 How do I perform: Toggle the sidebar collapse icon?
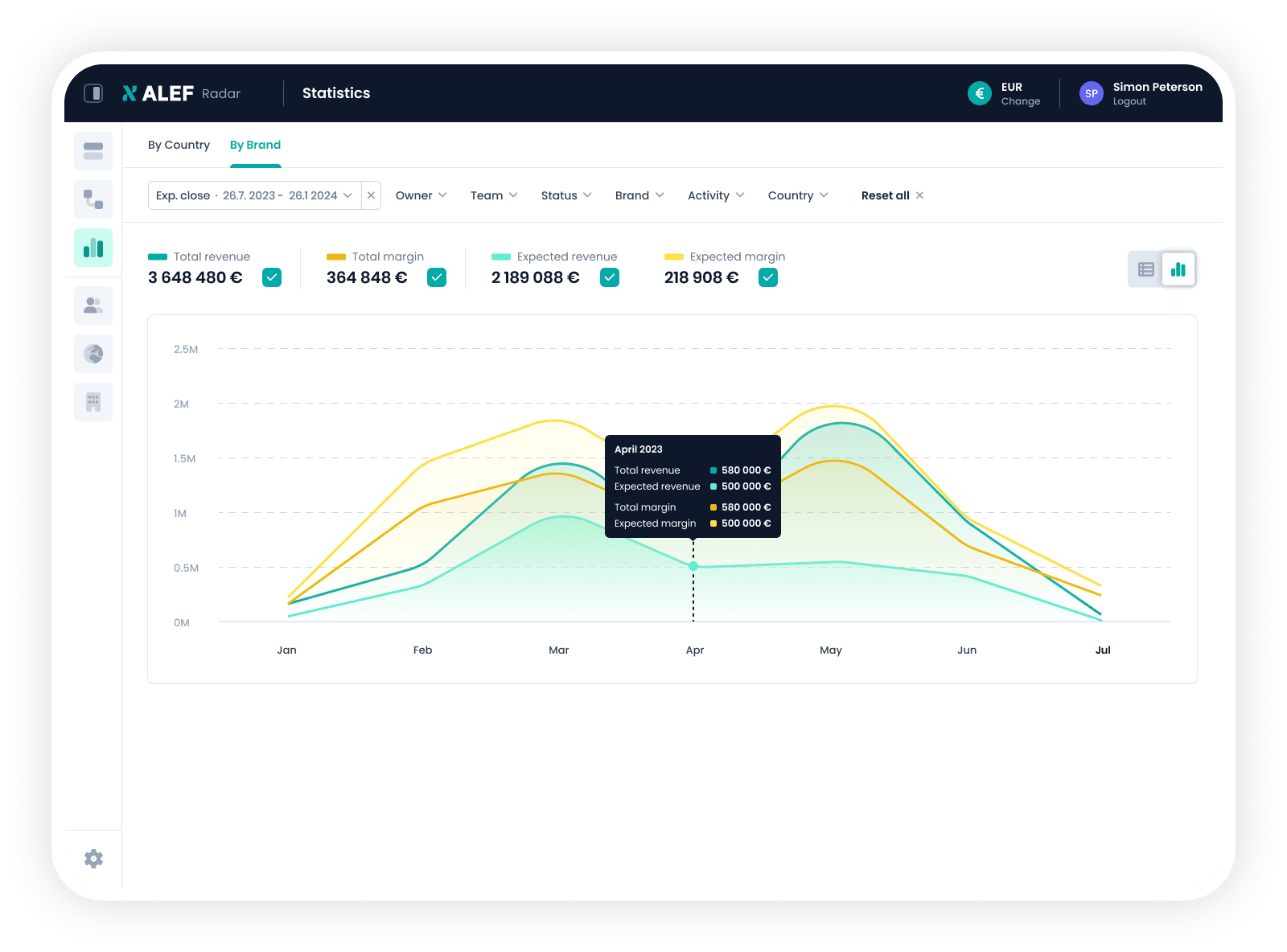coord(93,93)
